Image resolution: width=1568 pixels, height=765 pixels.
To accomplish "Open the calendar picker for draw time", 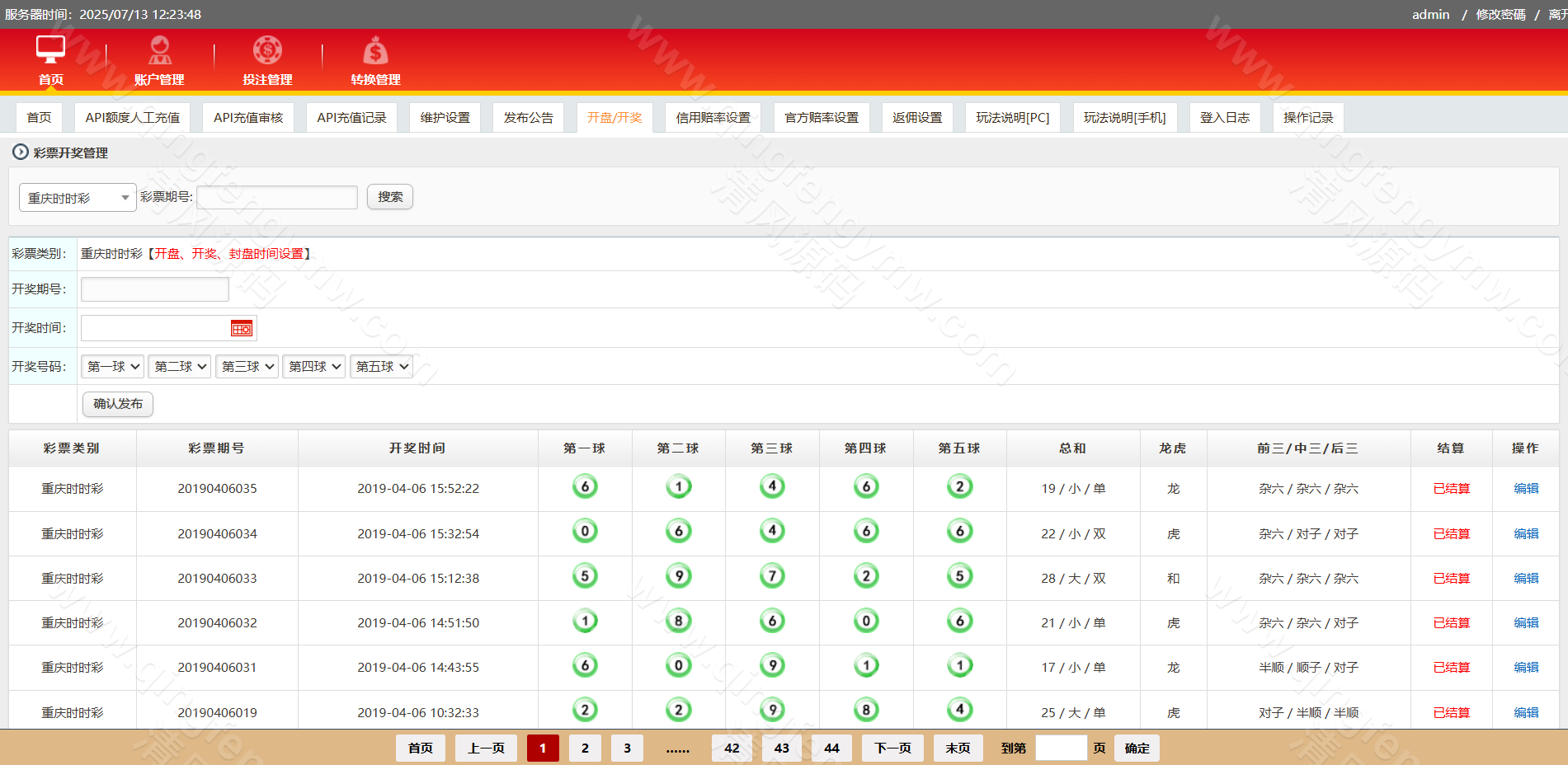I will pos(241,329).
